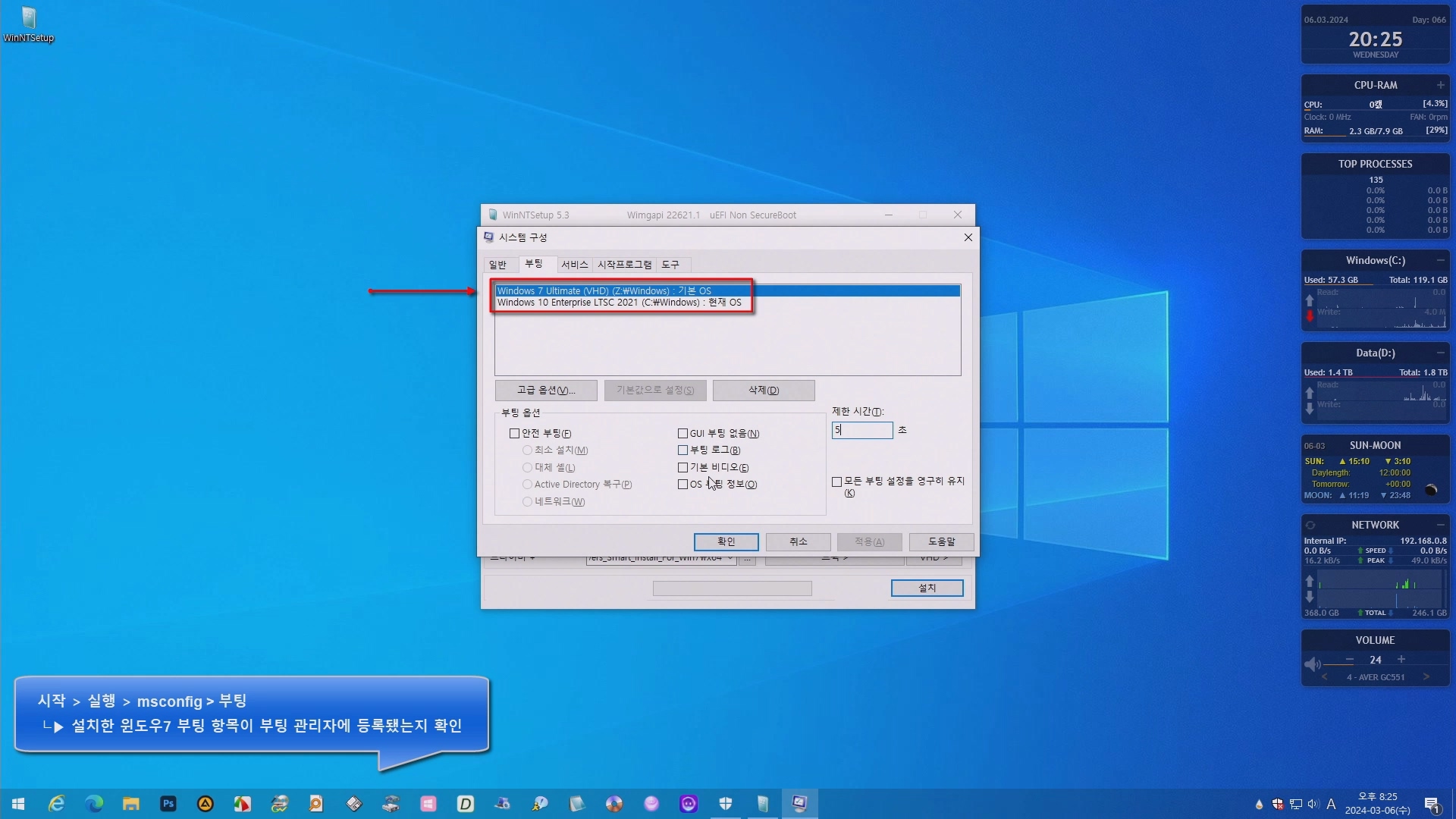Image resolution: width=1456 pixels, height=819 pixels.
Task: Switch to the '시작프로그램' tab
Action: pos(624,265)
